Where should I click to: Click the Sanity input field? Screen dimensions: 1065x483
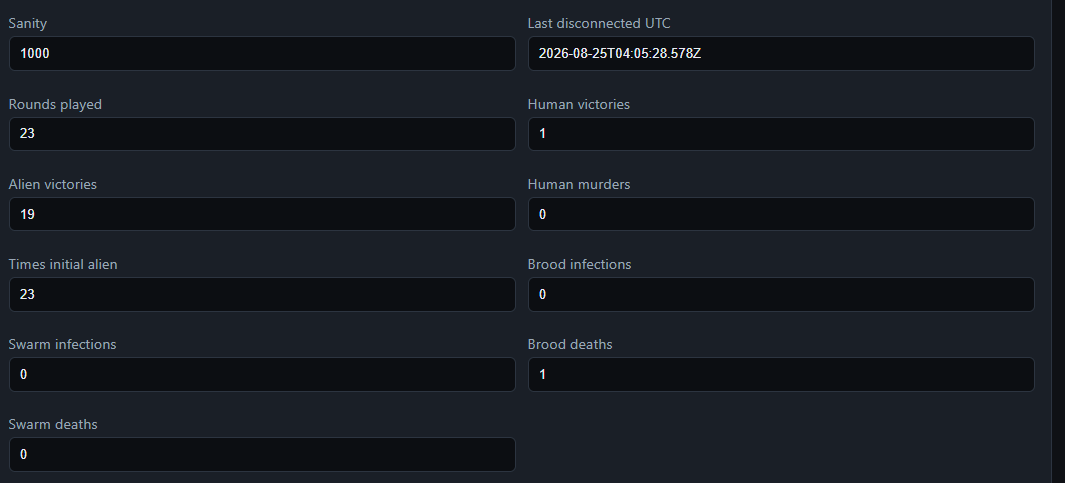pos(262,54)
